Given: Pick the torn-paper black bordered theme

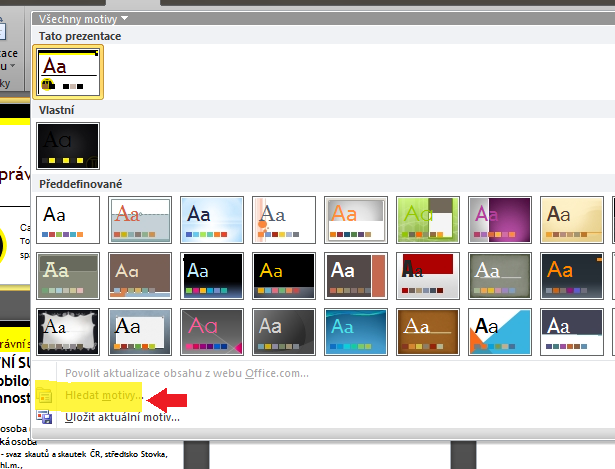Looking at the screenshot, I should 68,331.
